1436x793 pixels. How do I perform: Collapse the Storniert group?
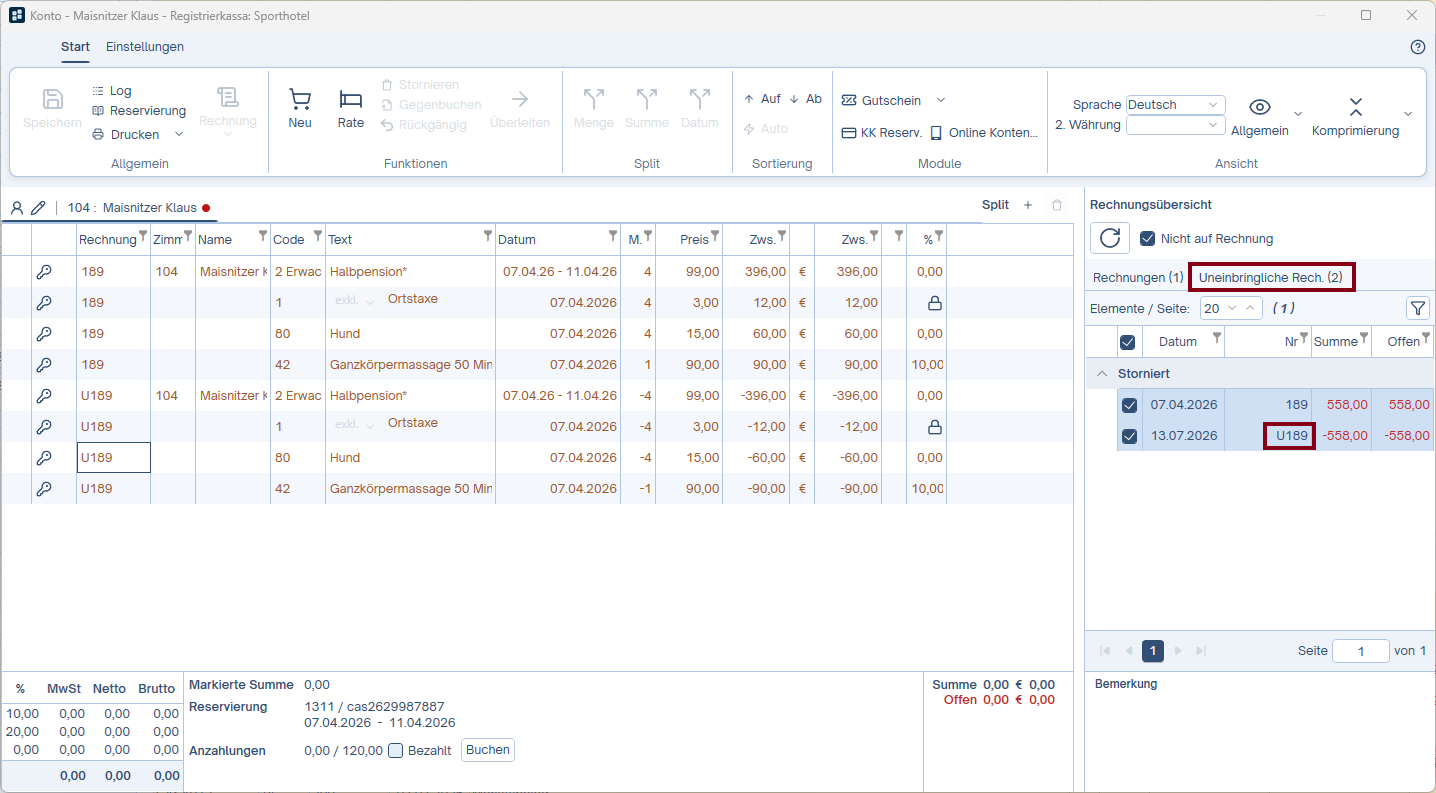coord(1102,373)
